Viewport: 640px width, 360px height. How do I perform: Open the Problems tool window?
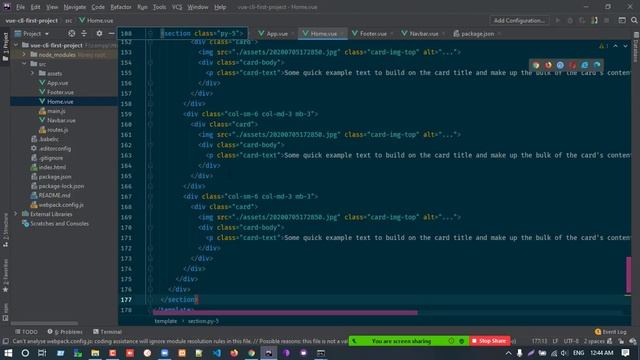65,332
